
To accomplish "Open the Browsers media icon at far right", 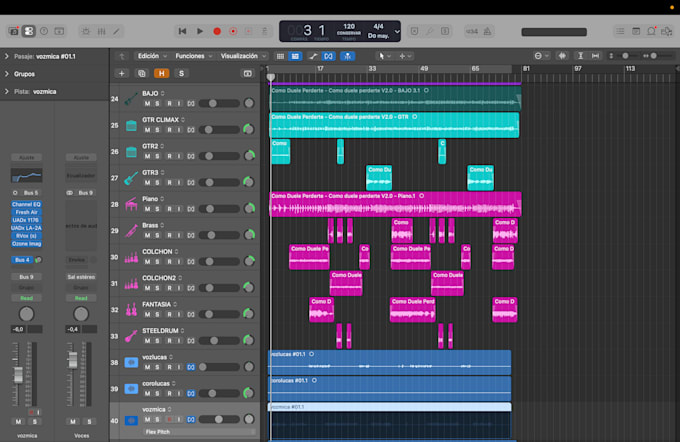I will 667,31.
